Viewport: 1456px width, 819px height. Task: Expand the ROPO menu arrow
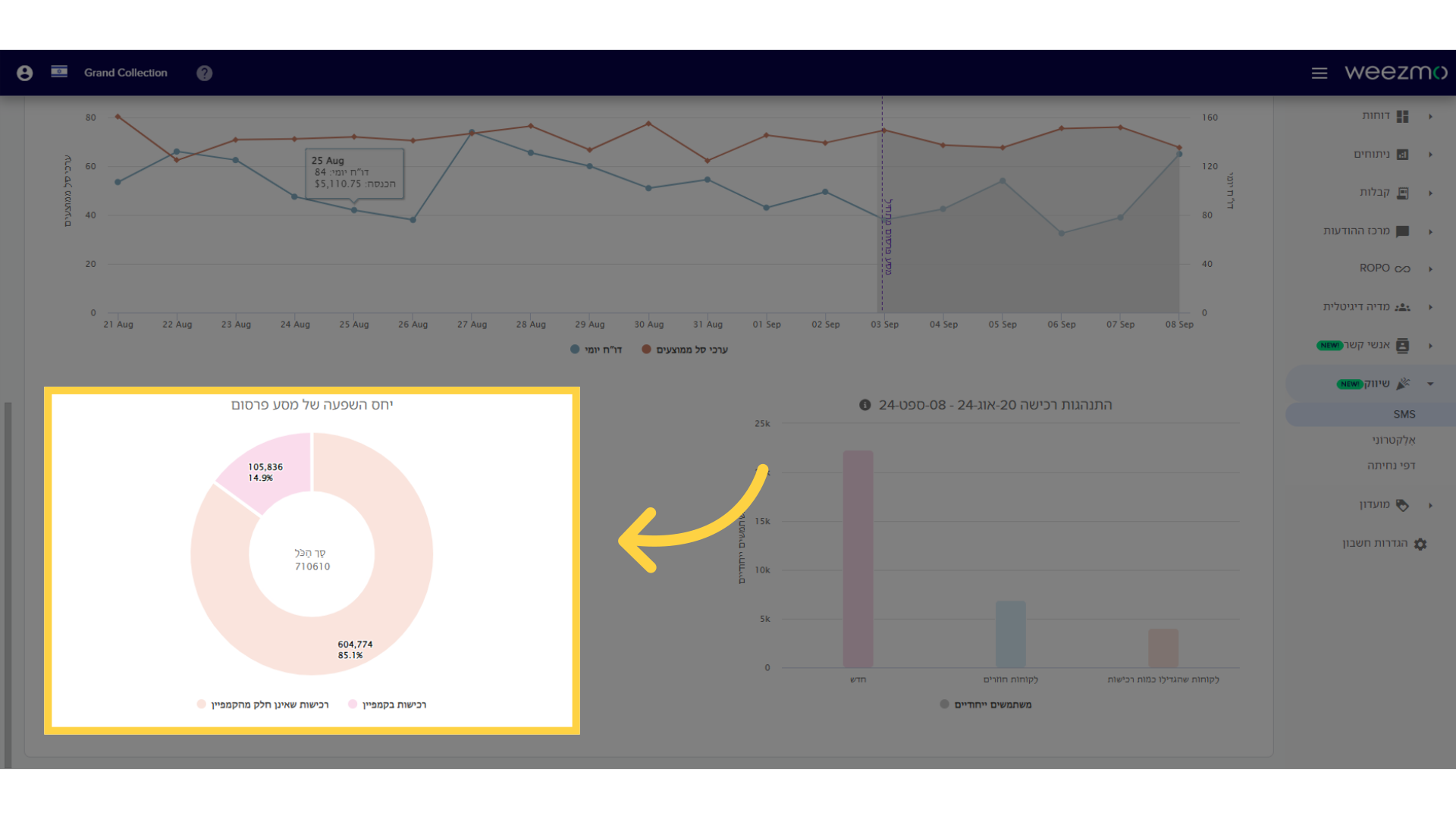pyautogui.click(x=1431, y=268)
